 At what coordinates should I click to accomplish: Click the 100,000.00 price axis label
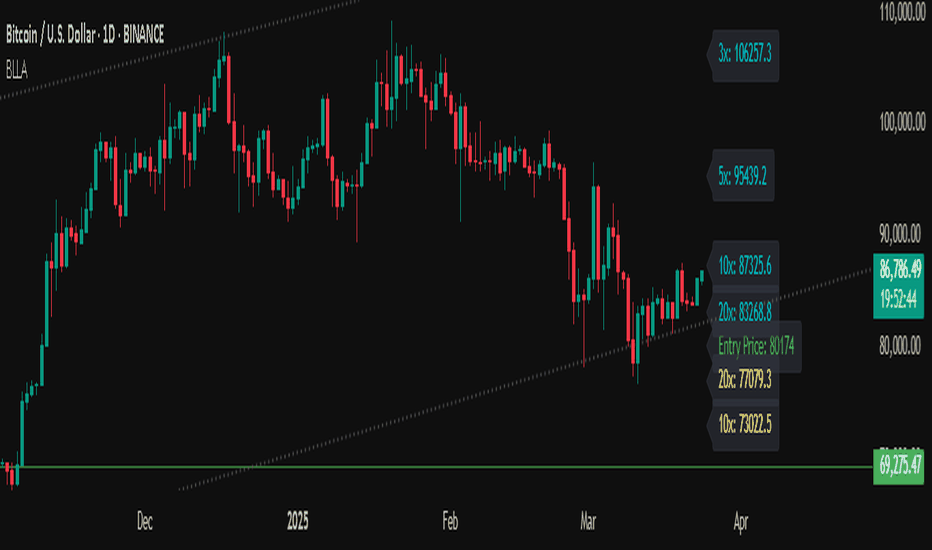[x=902, y=122]
